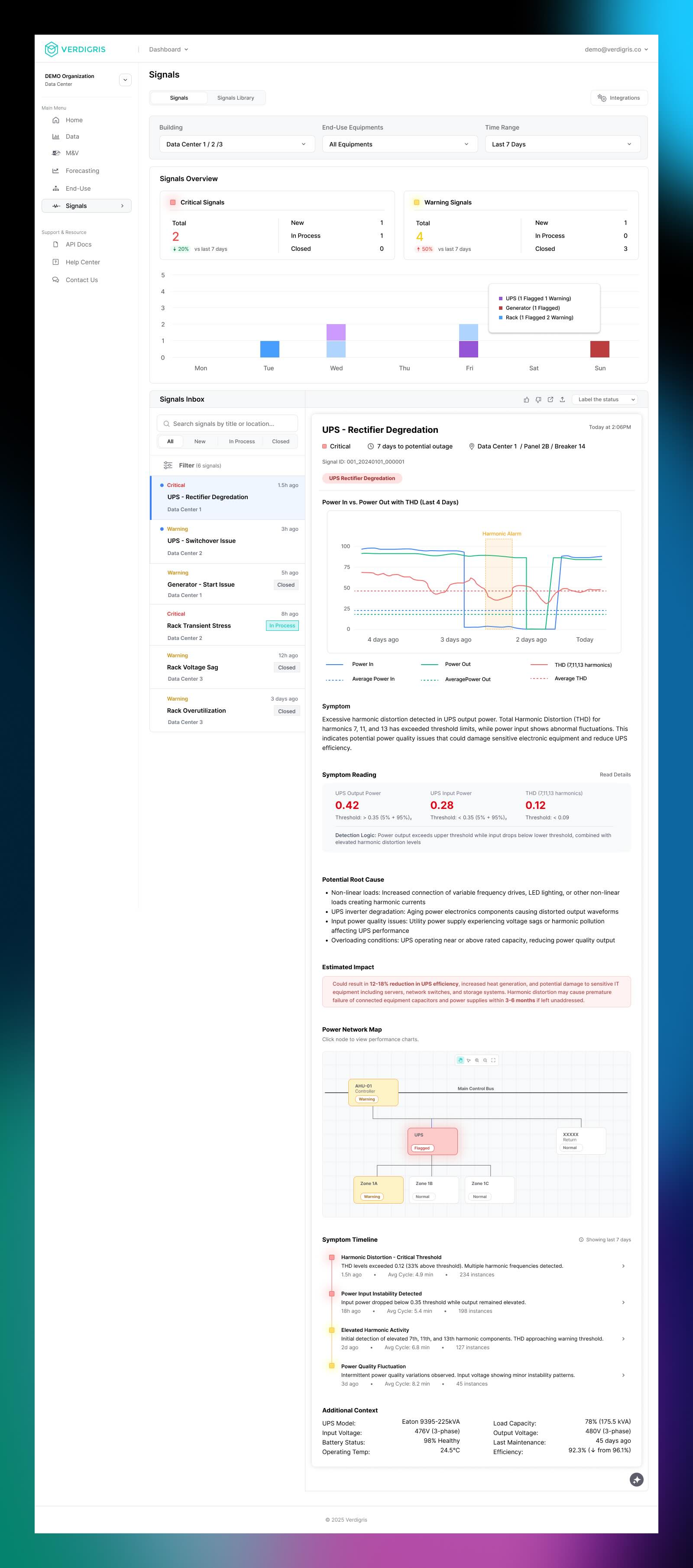
Task: Click the thumbs down feedback icon
Action: tap(538, 400)
